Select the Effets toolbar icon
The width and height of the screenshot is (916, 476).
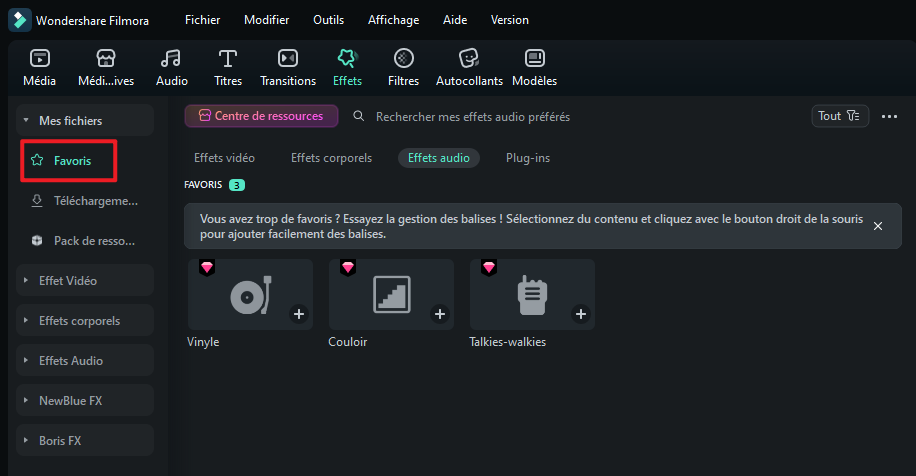tap(347, 58)
